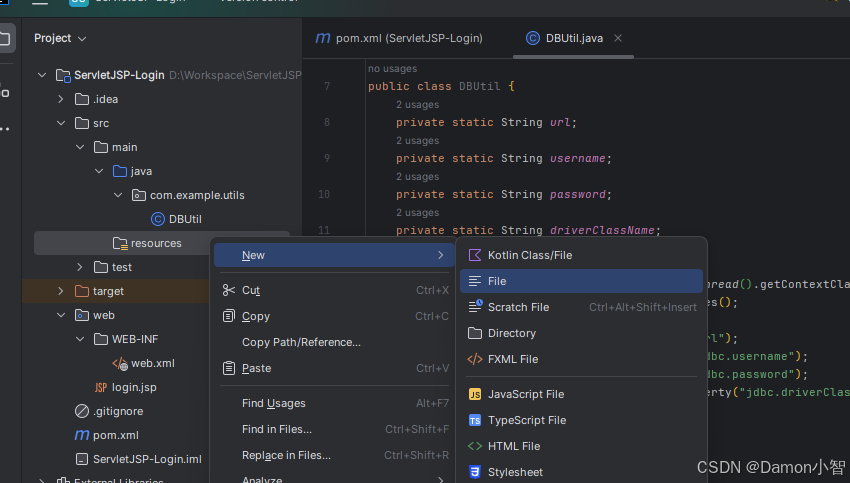Click the Stylesheet CSS icon
Viewport: 850px width, 483px height.
474,472
